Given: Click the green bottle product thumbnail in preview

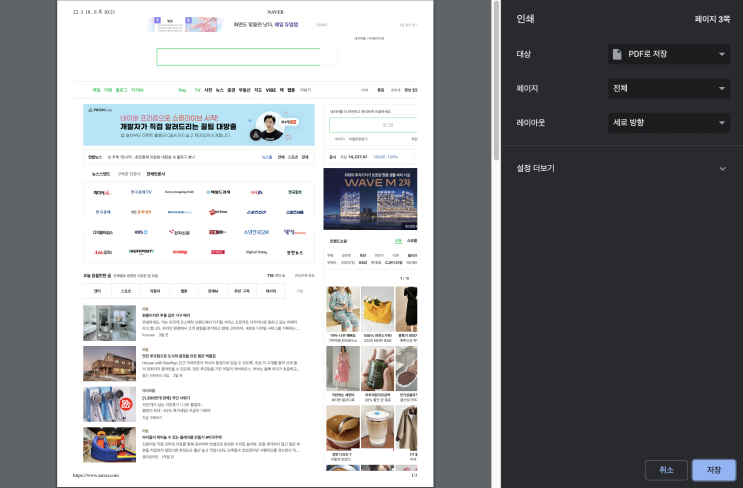Looking at the screenshot, I should click(377, 368).
